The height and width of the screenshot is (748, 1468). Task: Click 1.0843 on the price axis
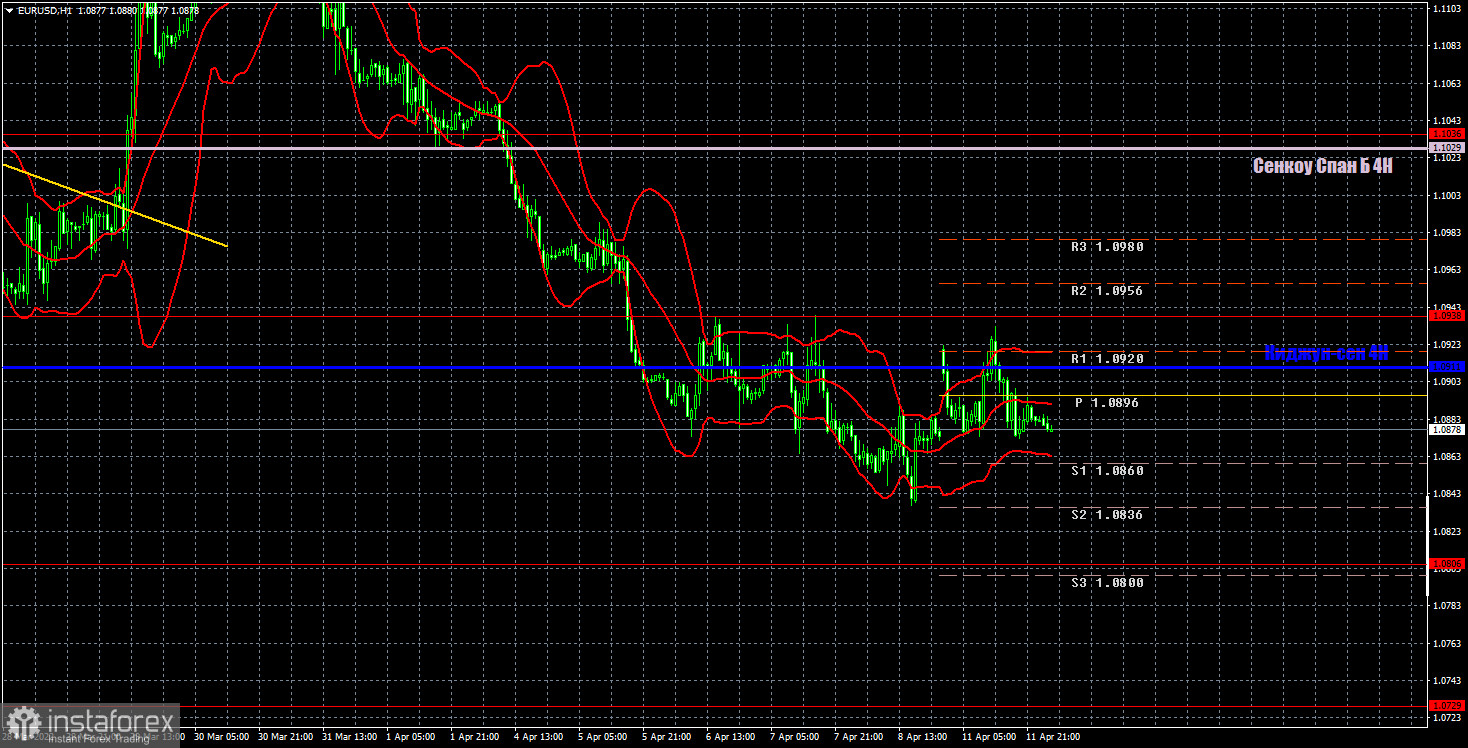1447,494
